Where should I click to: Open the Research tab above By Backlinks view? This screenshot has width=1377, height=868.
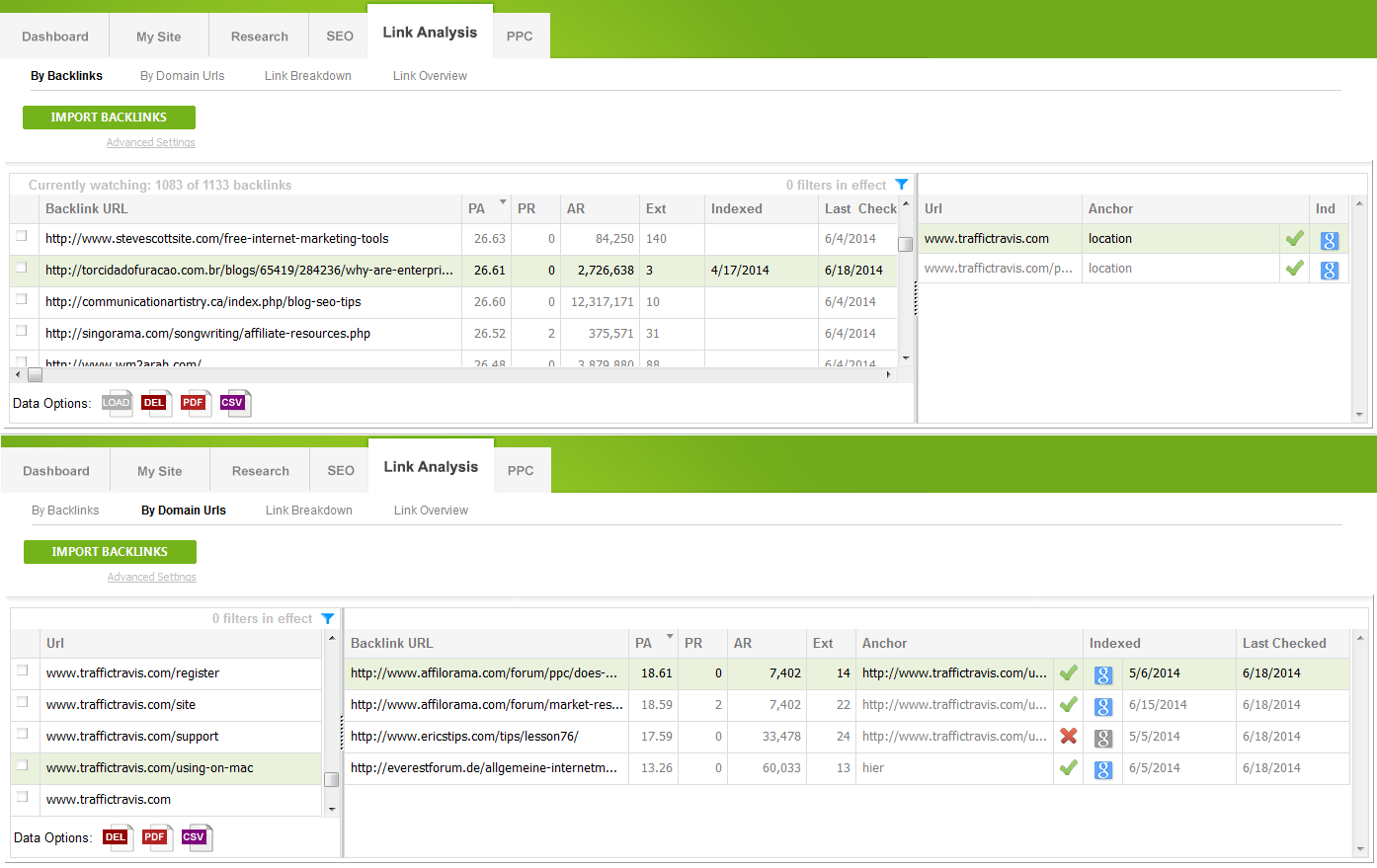click(260, 37)
